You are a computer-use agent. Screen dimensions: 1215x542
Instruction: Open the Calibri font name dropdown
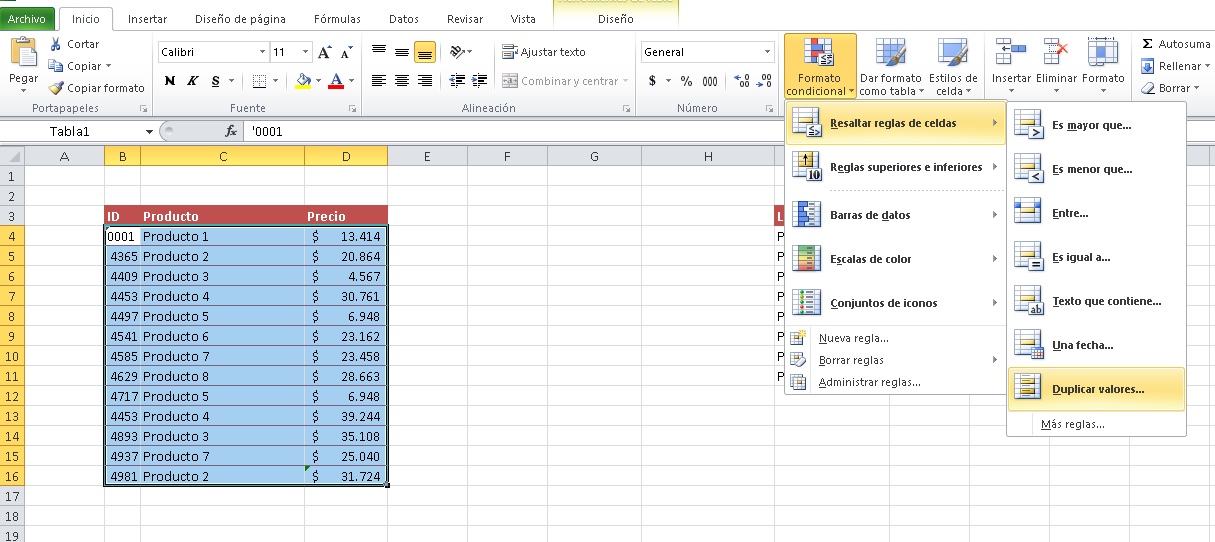pos(263,52)
